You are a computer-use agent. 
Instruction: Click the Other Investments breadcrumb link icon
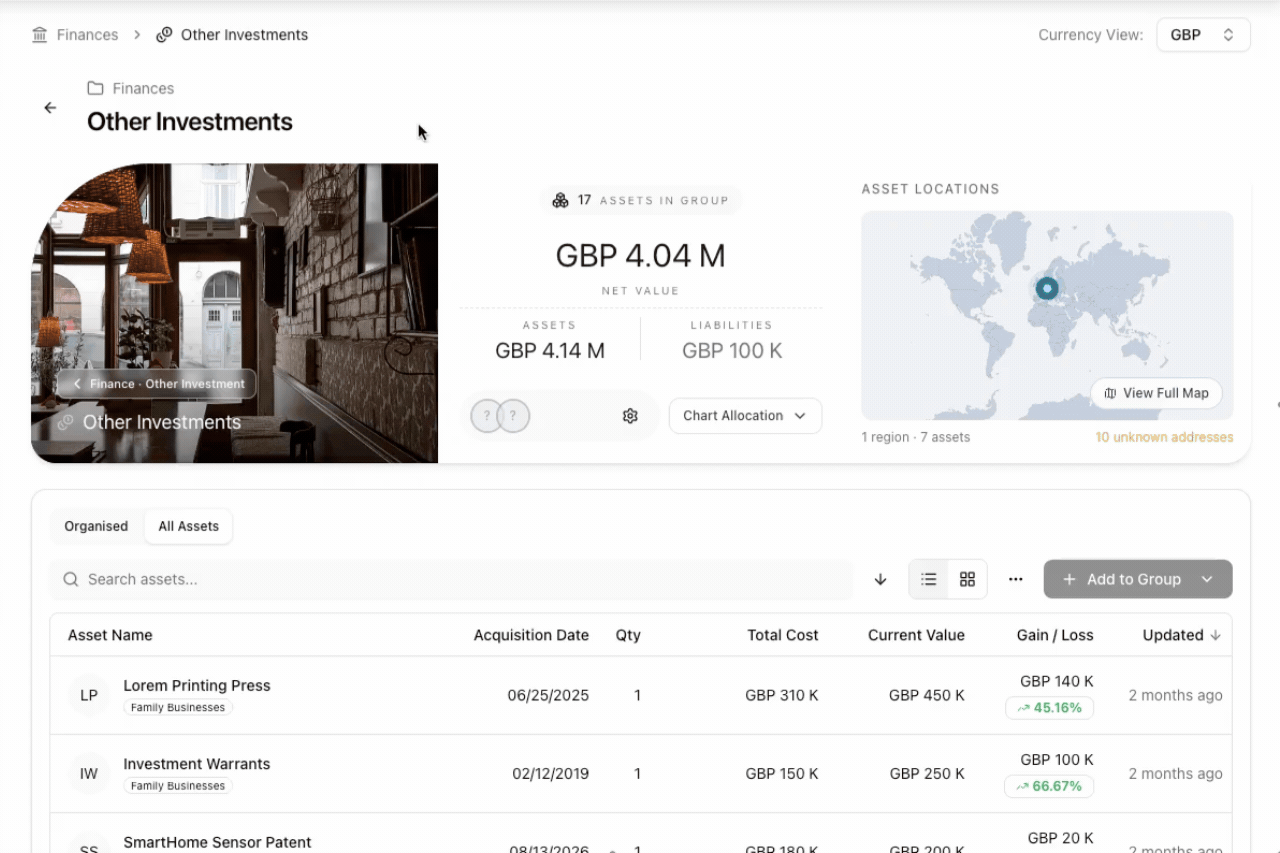(x=164, y=35)
